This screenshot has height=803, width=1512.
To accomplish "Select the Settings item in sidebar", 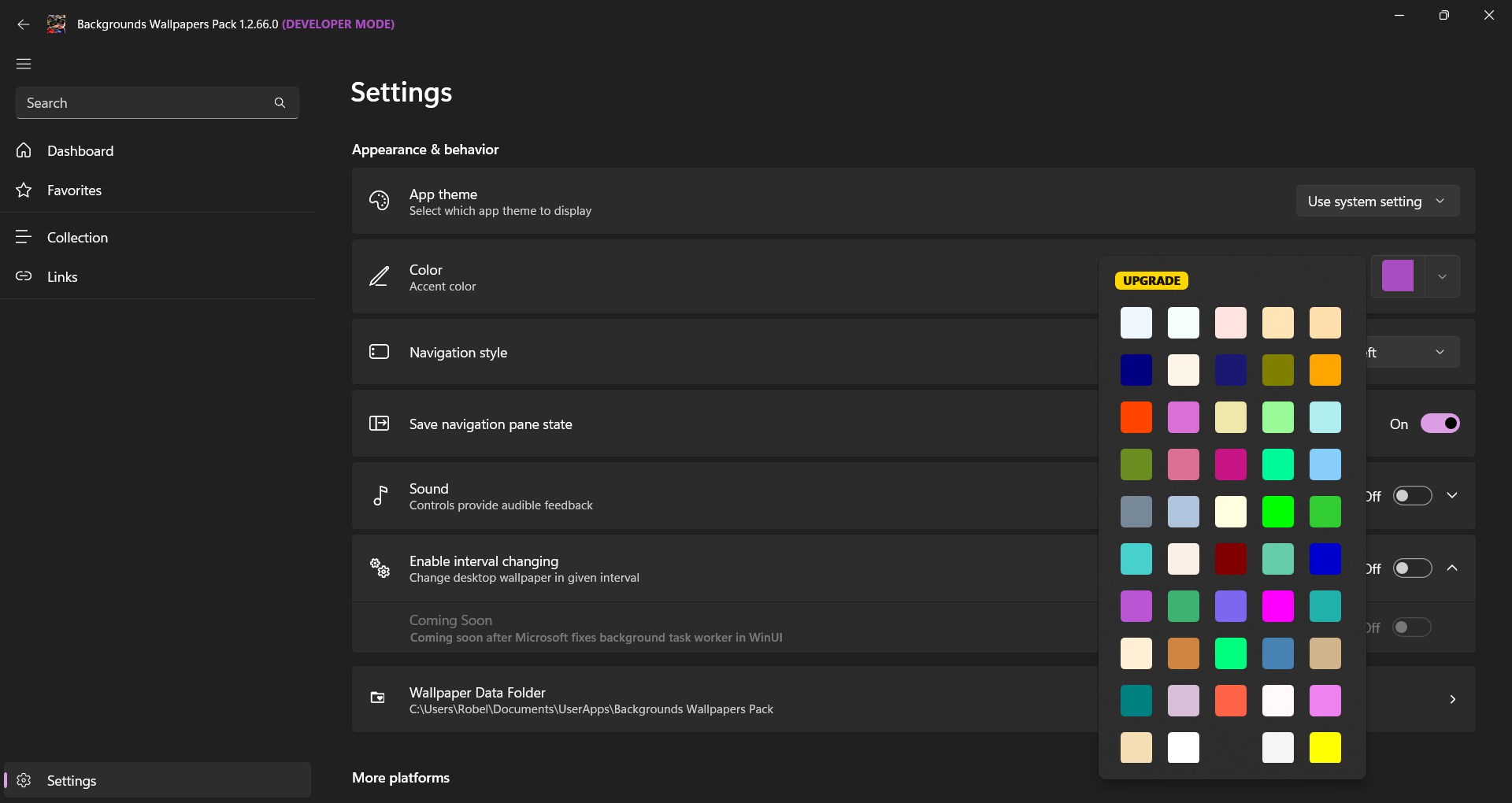I will 157,780.
